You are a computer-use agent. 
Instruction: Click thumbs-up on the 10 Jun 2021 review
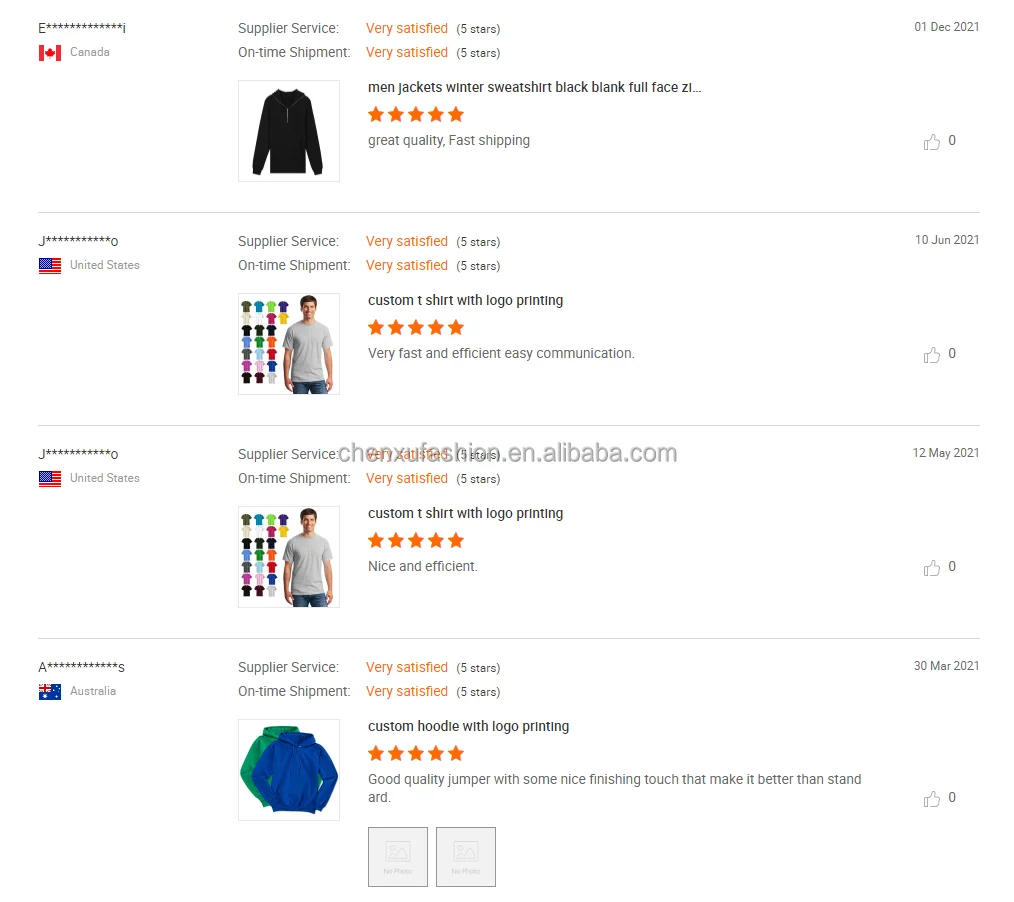pyautogui.click(x=932, y=355)
